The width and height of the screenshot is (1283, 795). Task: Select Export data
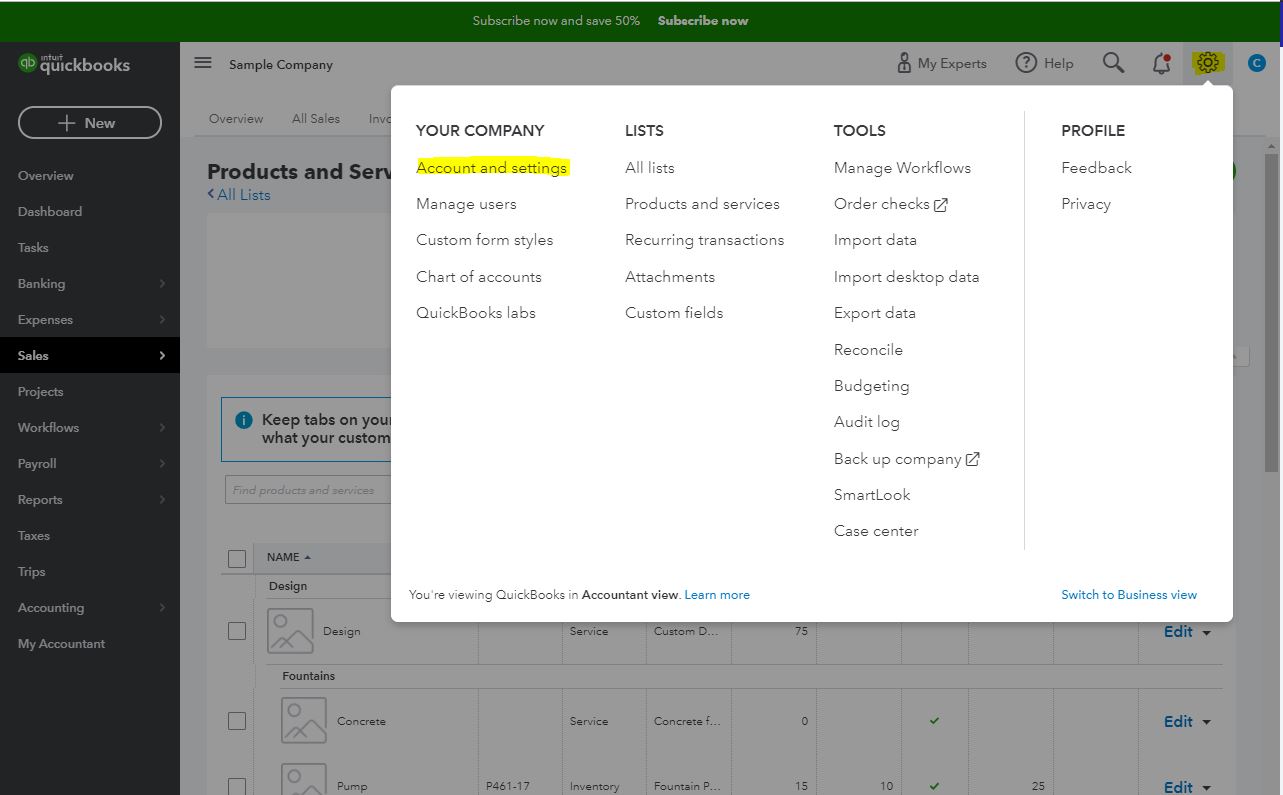(x=875, y=313)
